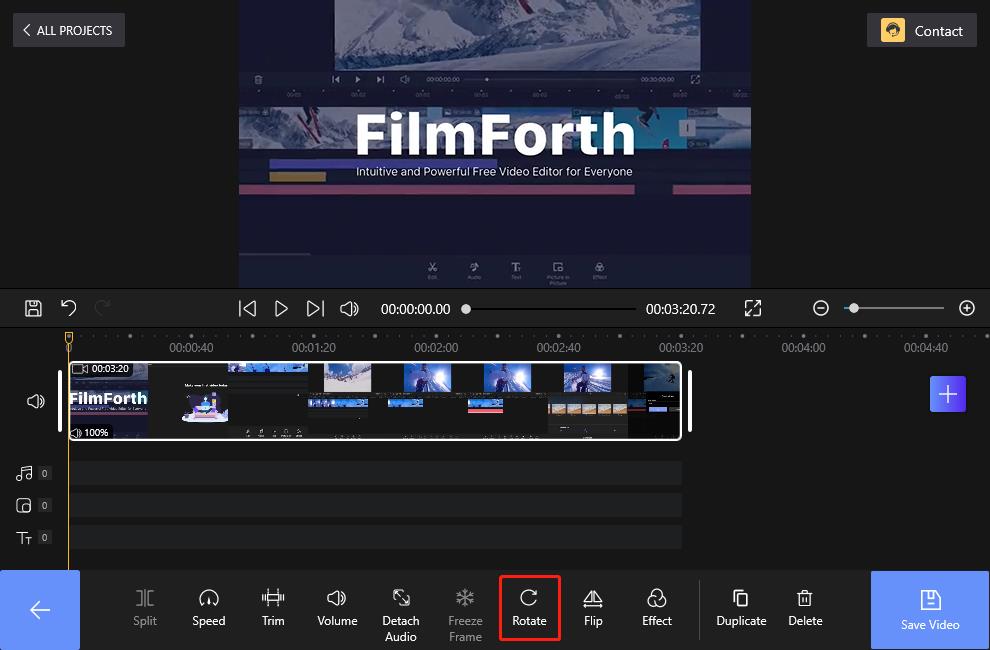
Task: Select the Split tool
Action: (145, 608)
